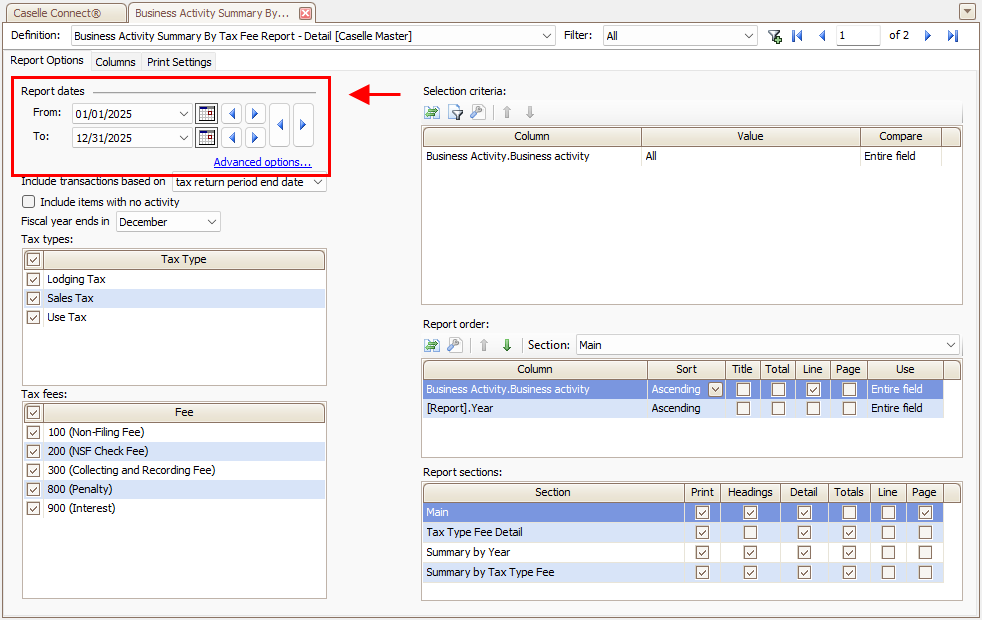Go to the first page of the report
This screenshot has height=620, width=982.
797,36
